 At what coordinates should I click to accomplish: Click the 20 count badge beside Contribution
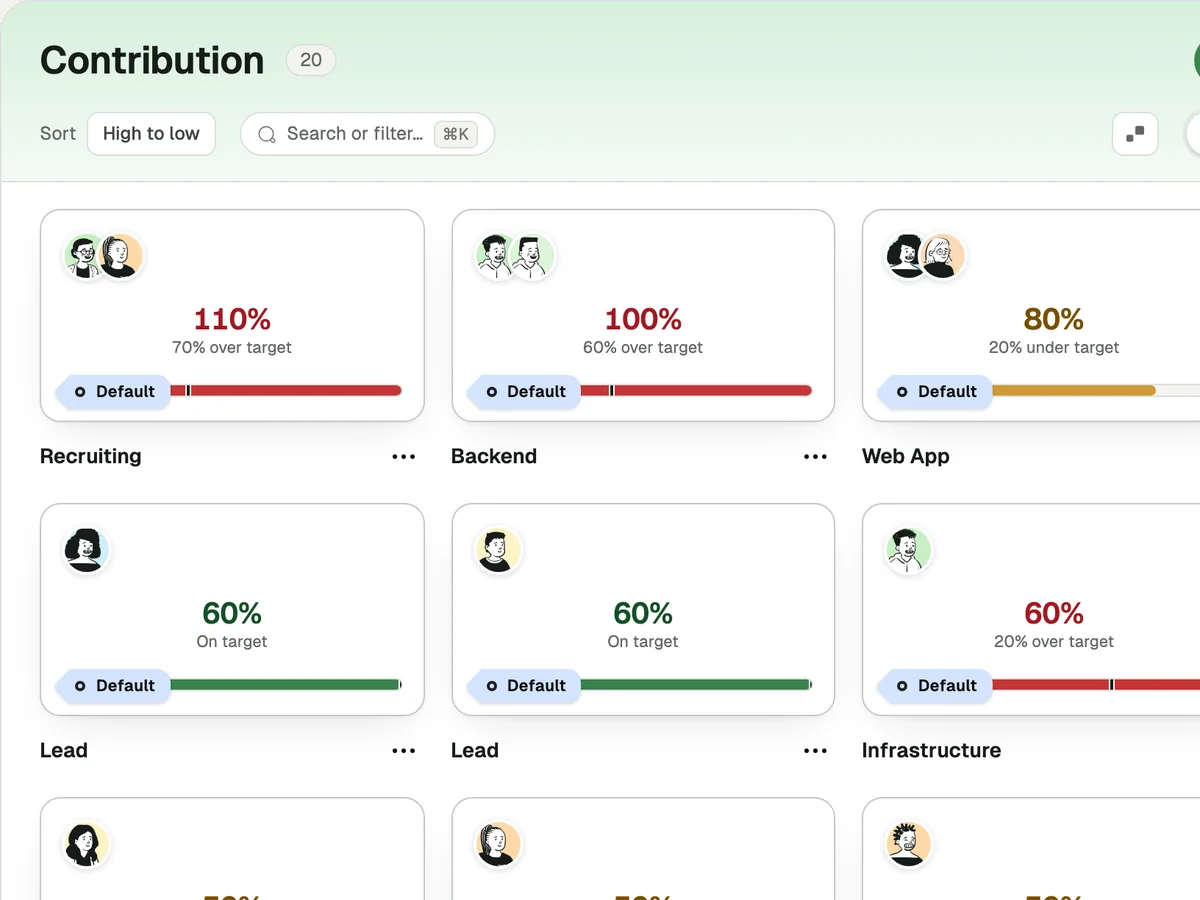click(311, 60)
